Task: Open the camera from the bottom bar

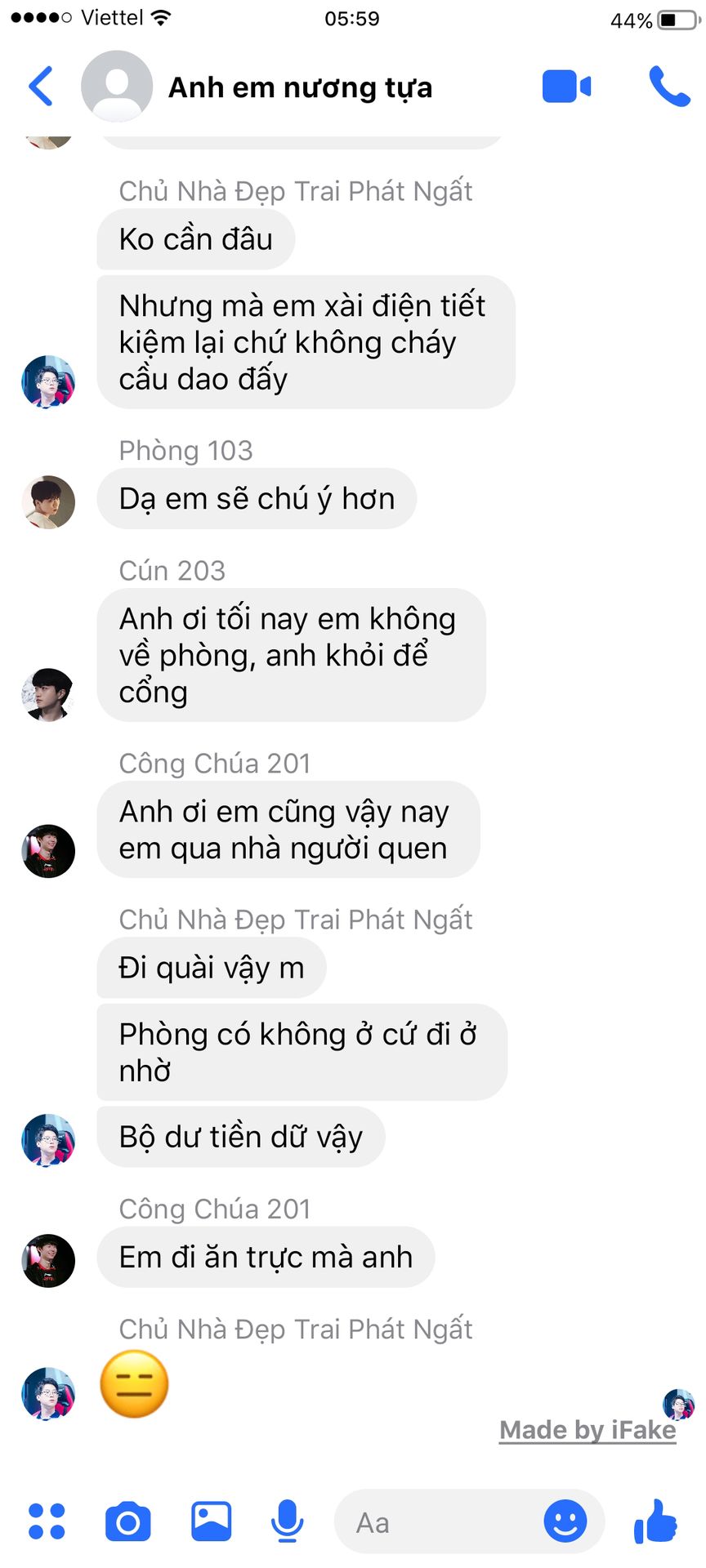Action: tap(128, 1521)
